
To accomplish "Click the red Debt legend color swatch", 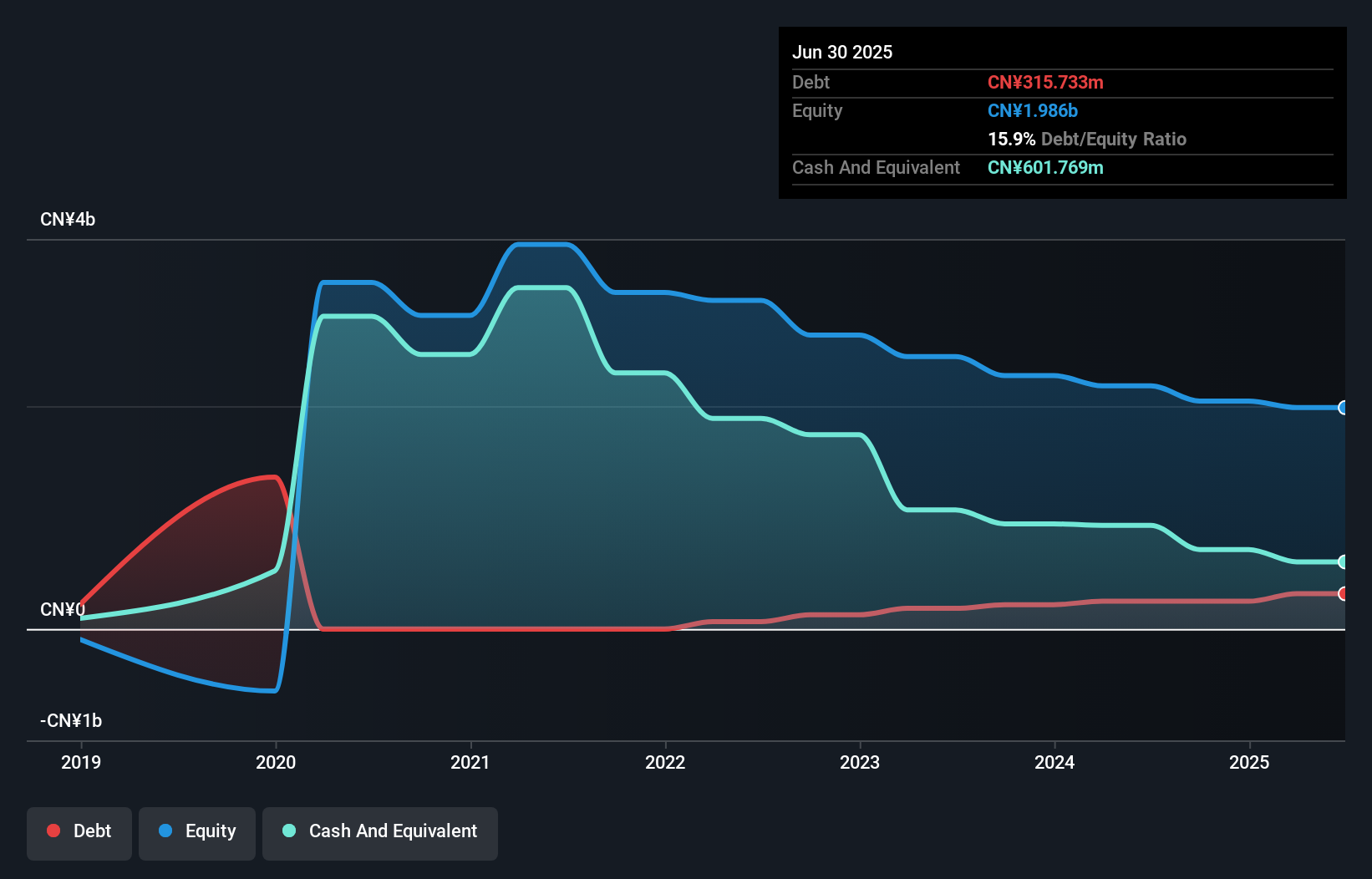I will click(53, 831).
